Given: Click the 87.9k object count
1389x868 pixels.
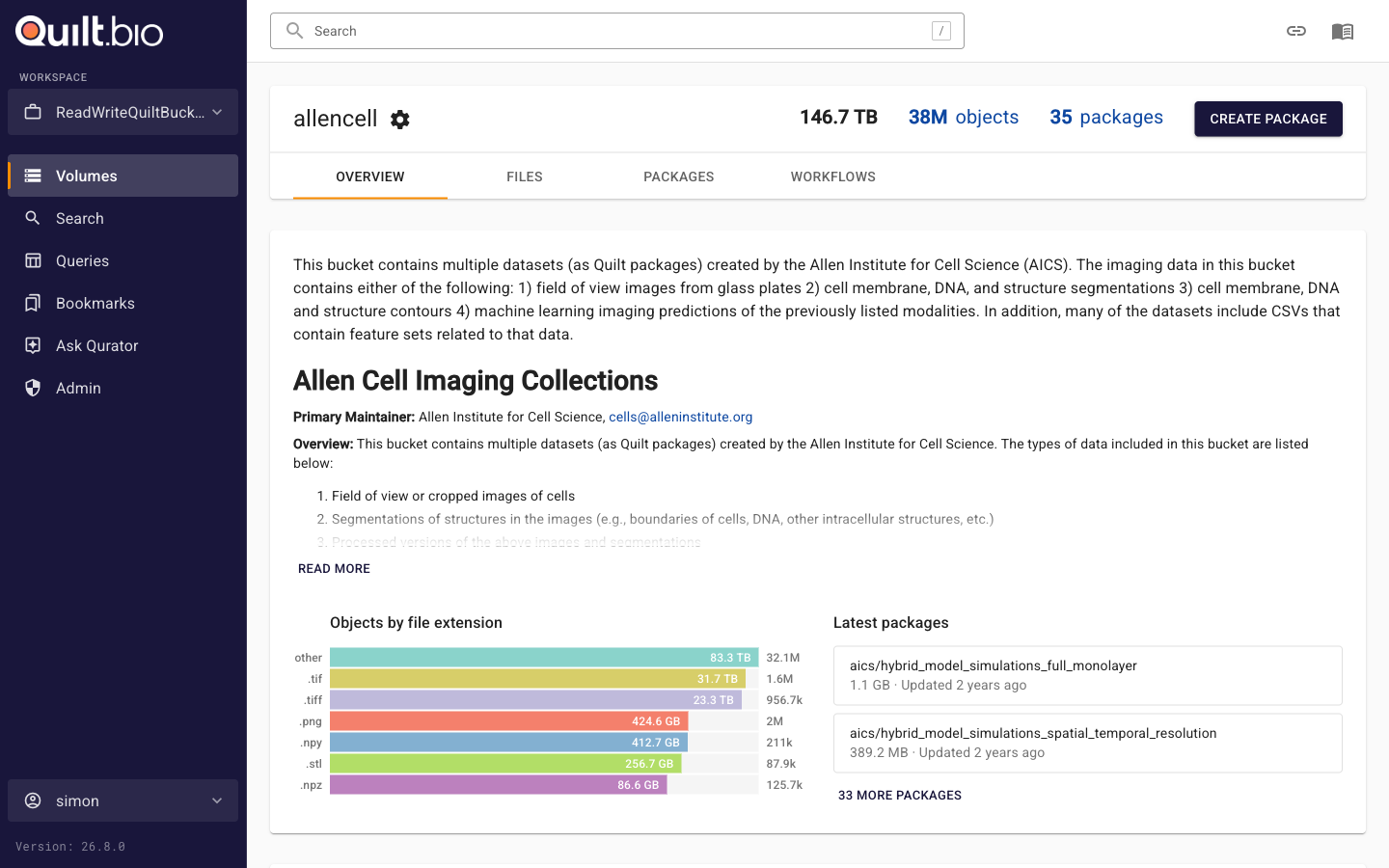Looking at the screenshot, I should [781, 764].
